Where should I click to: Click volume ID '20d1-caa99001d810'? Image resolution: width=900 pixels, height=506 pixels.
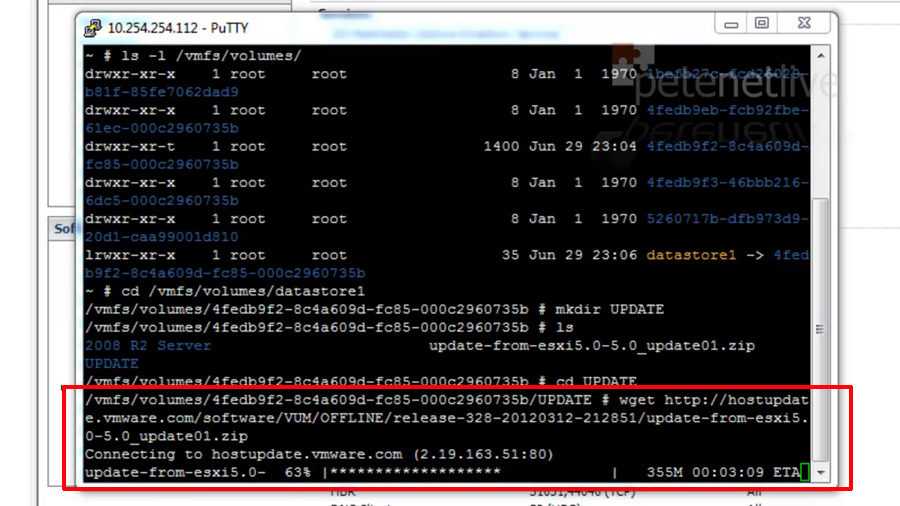(162, 236)
